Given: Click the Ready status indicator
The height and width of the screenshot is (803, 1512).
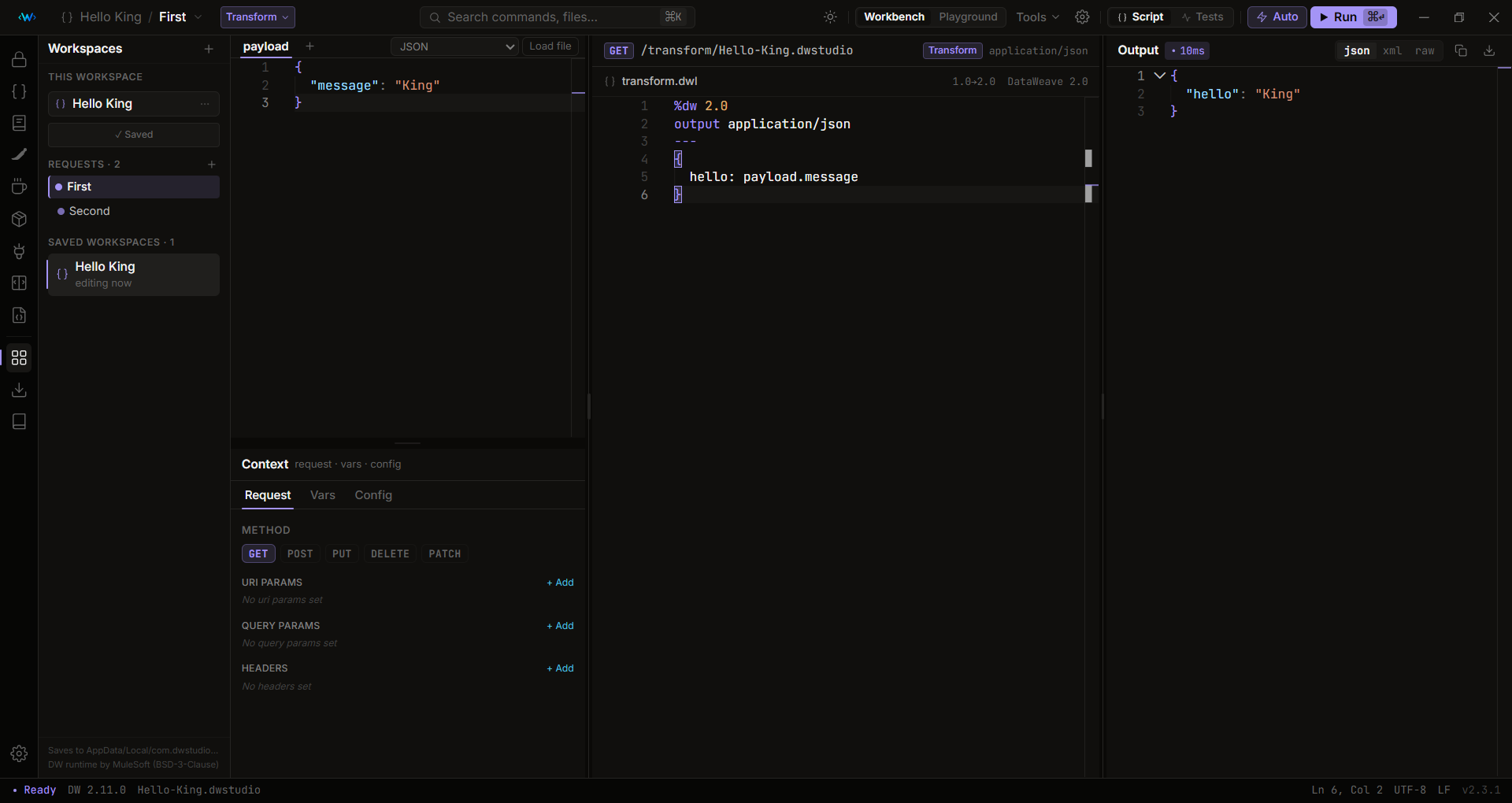Looking at the screenshot, I should [x=34, y=790].
